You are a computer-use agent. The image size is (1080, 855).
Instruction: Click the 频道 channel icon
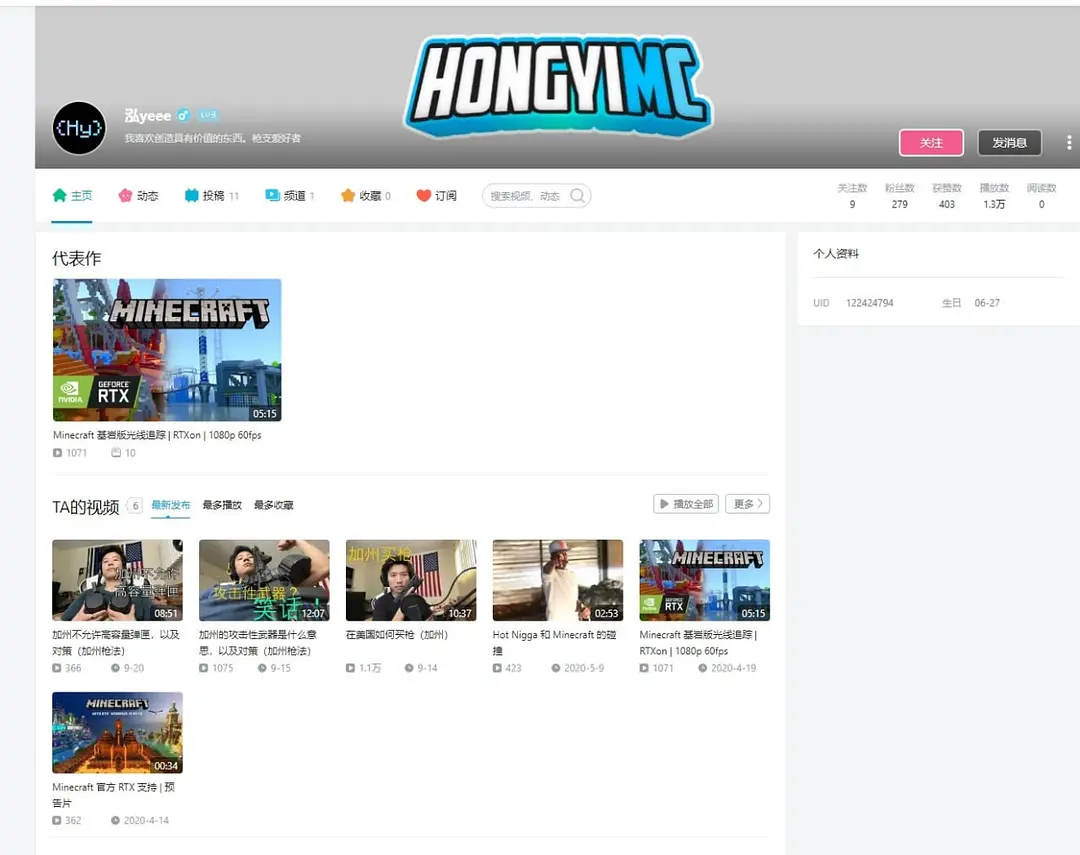pyautogui.click(x=272, y=196)
